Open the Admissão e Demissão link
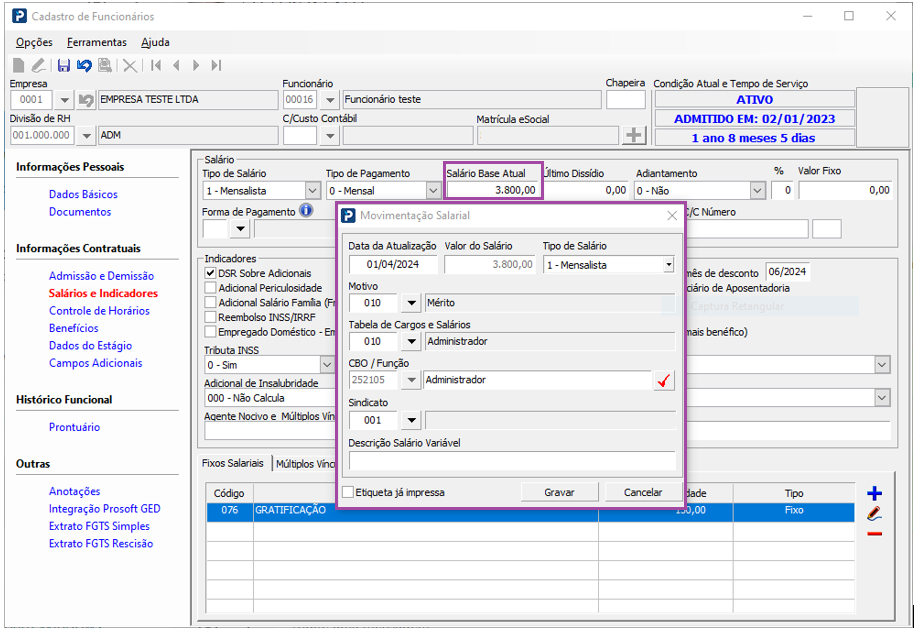 point(101,276)
